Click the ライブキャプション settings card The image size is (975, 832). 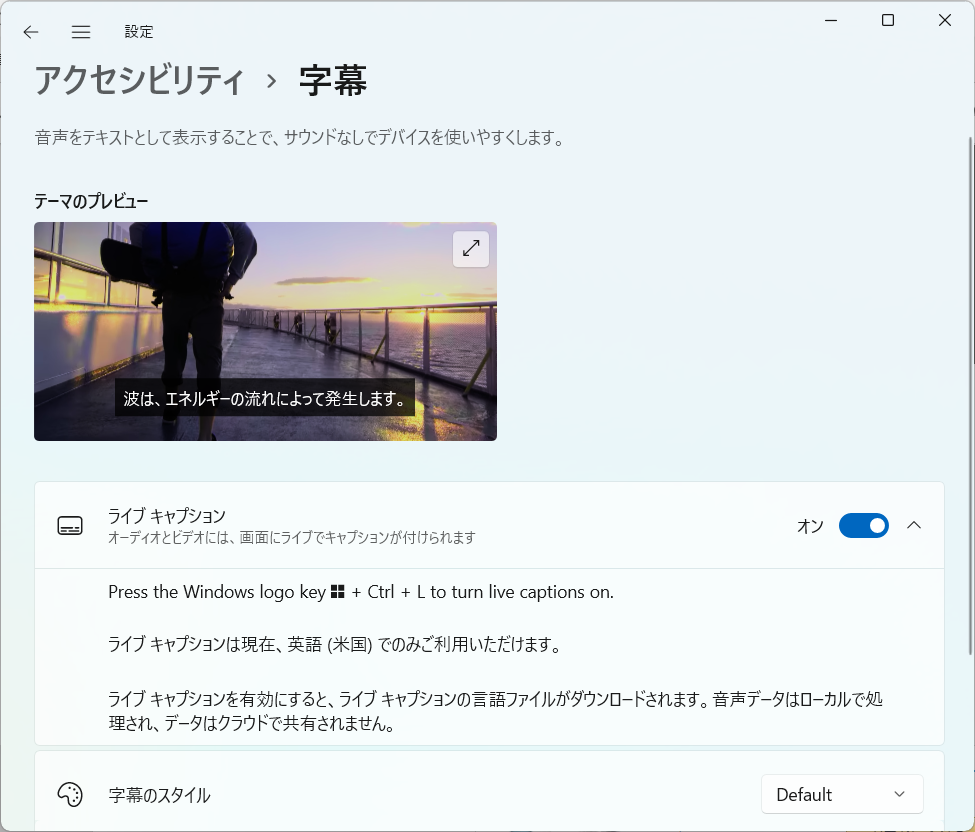coord(400,525)
